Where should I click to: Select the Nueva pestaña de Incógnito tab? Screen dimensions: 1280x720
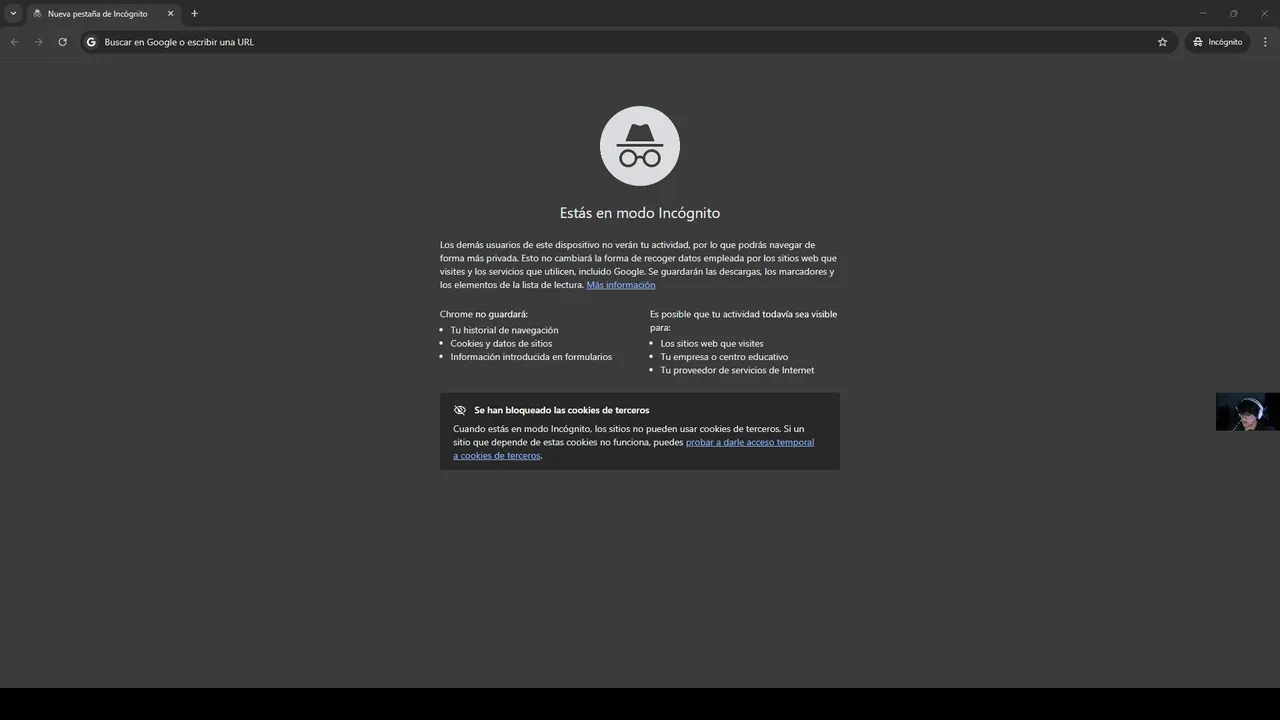96,14
